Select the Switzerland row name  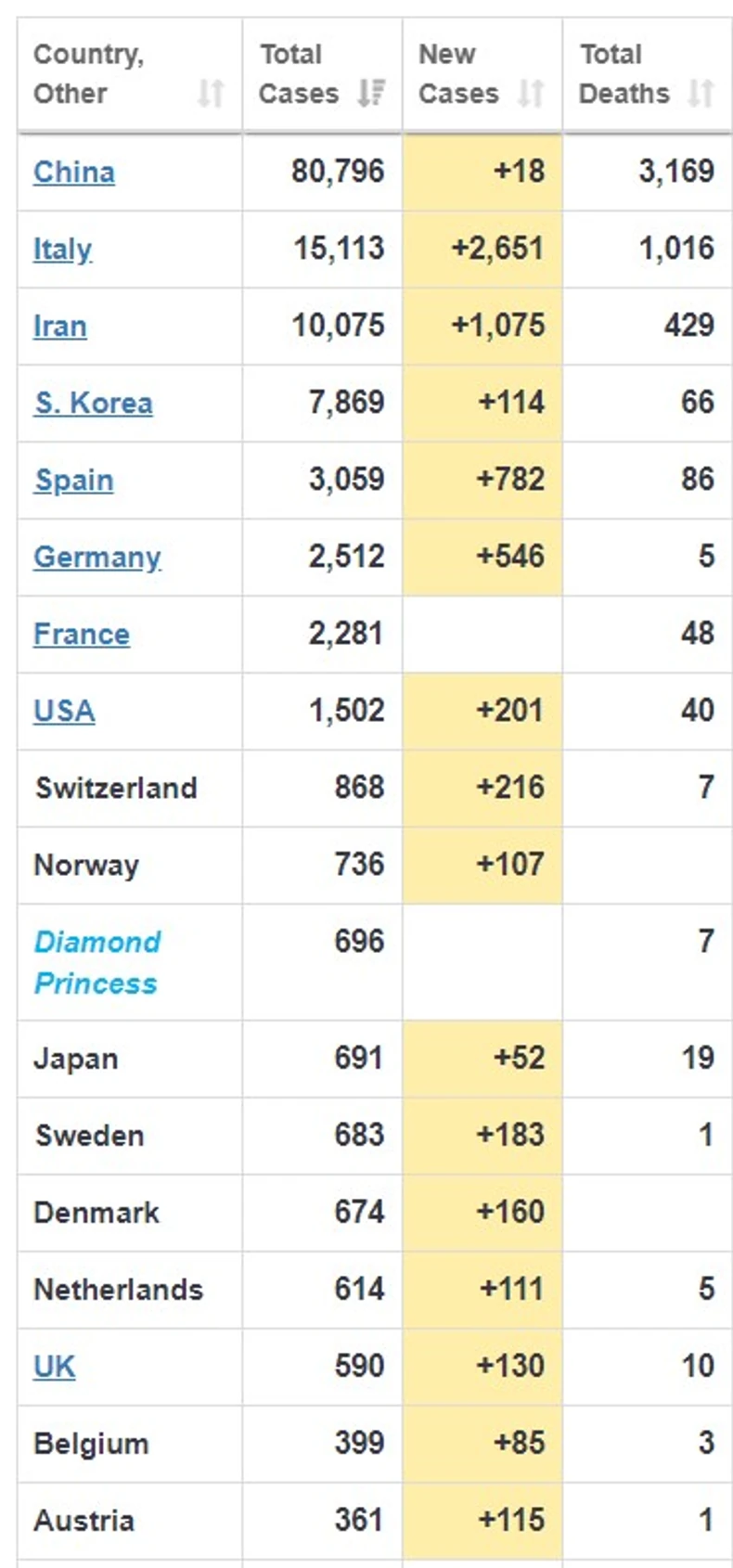(x=116, y=788)
